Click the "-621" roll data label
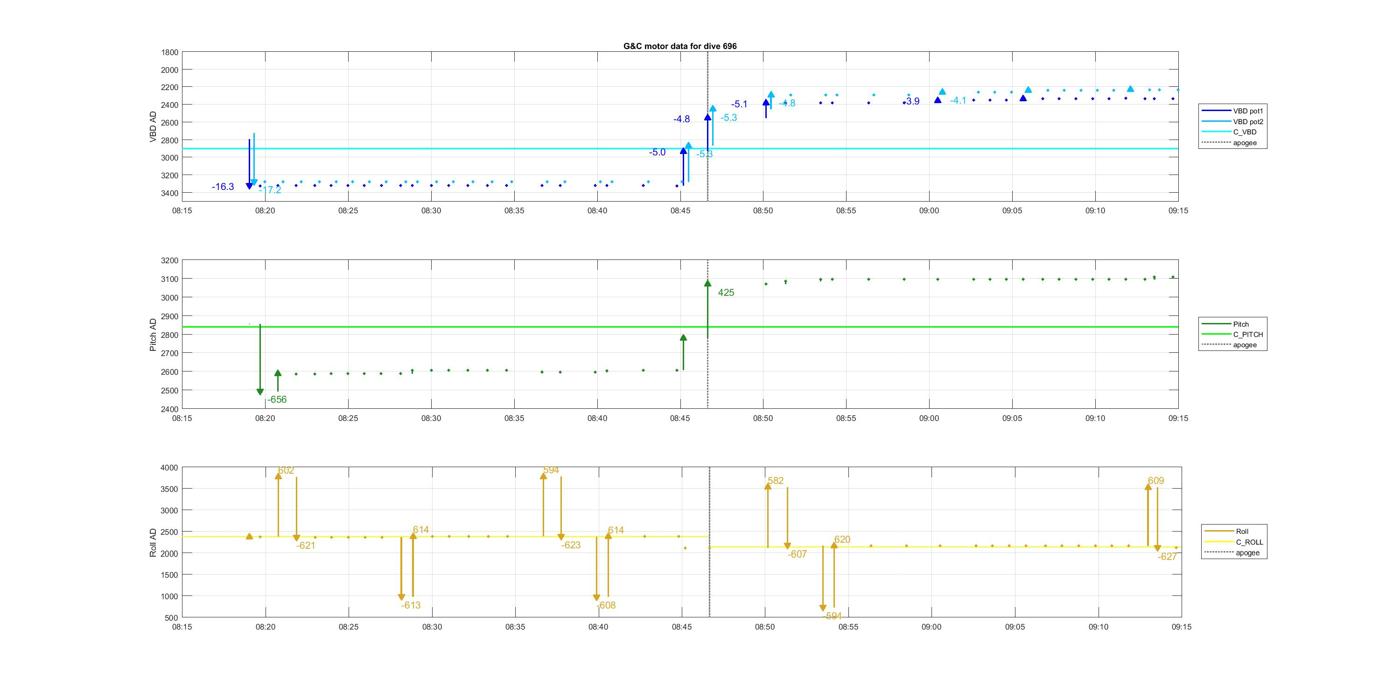The width and height of the screenshot is (1400, 693). (x=305, y=546)
